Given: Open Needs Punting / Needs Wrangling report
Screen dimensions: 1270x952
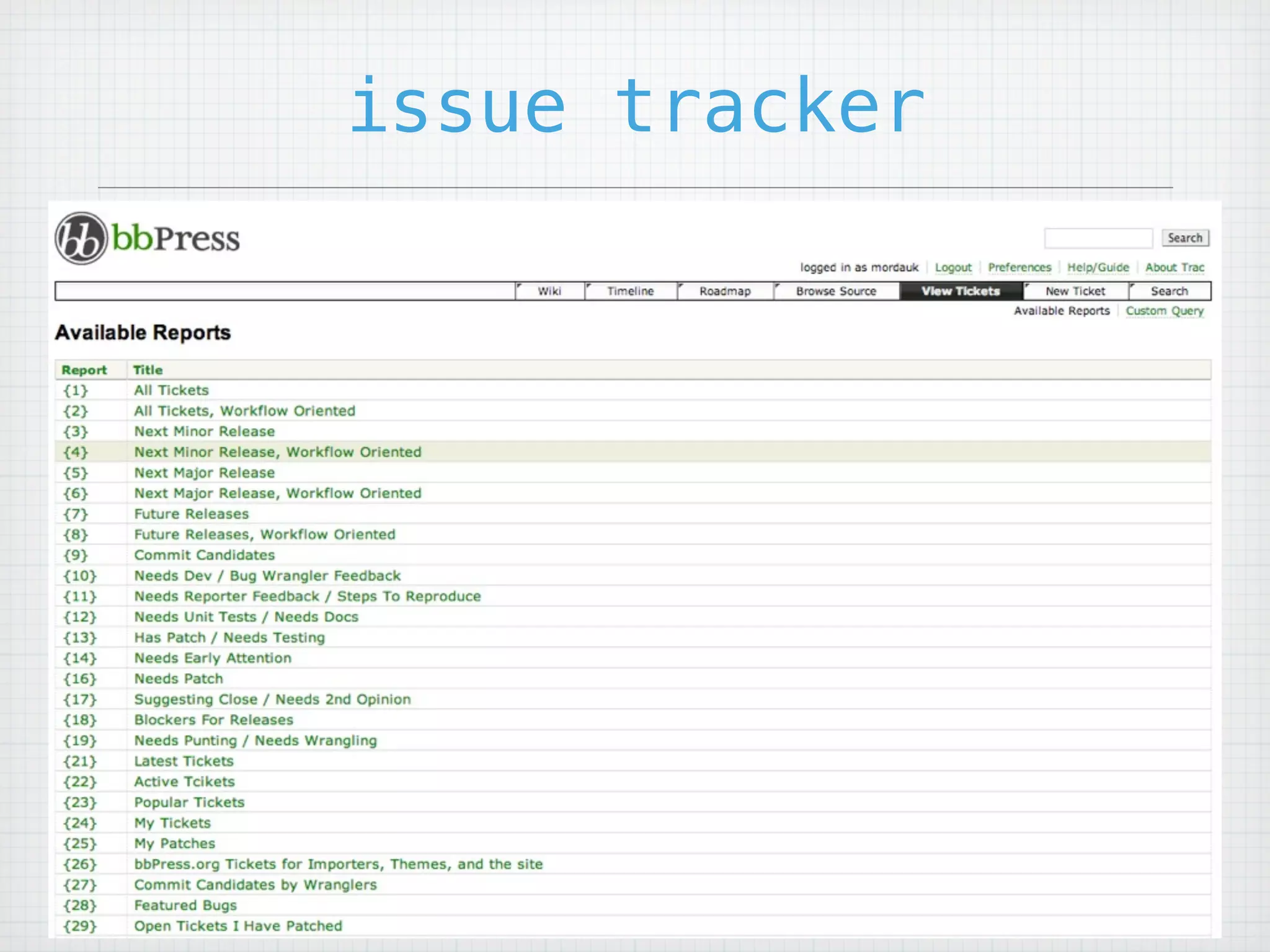Looking at the screenshot, I should 255,741.
